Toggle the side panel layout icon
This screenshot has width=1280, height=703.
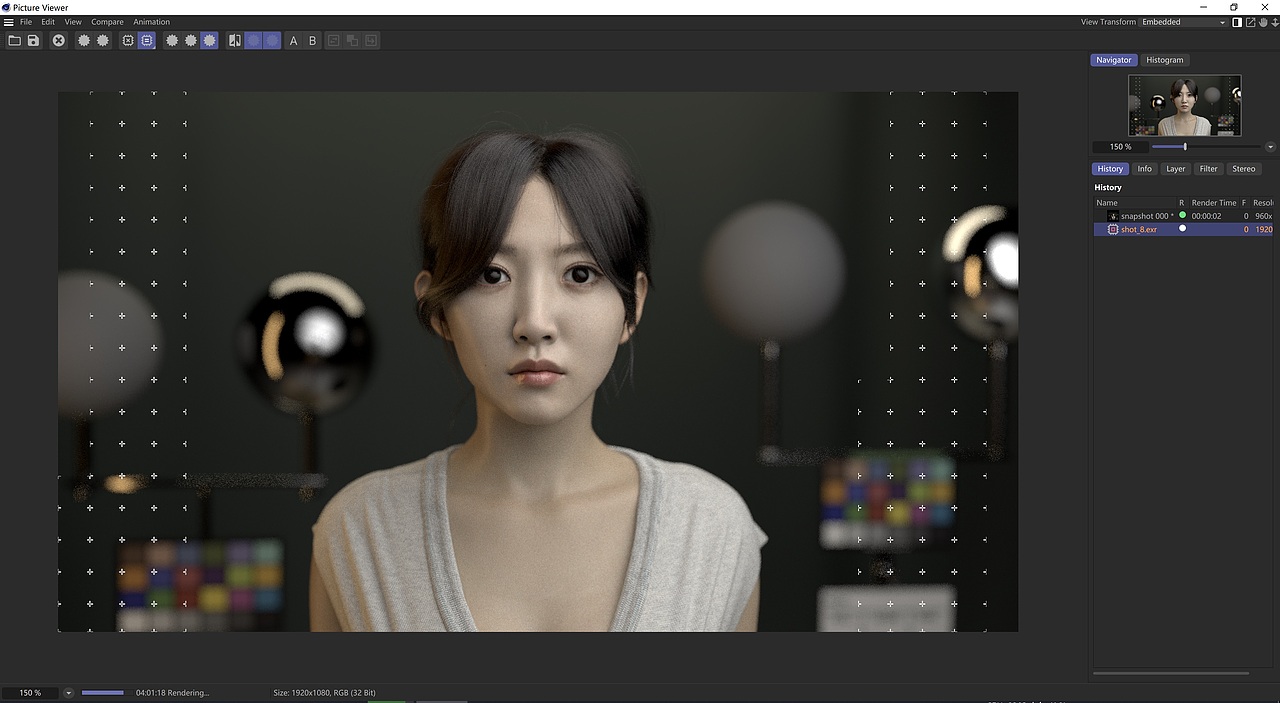pos(1237,22)
